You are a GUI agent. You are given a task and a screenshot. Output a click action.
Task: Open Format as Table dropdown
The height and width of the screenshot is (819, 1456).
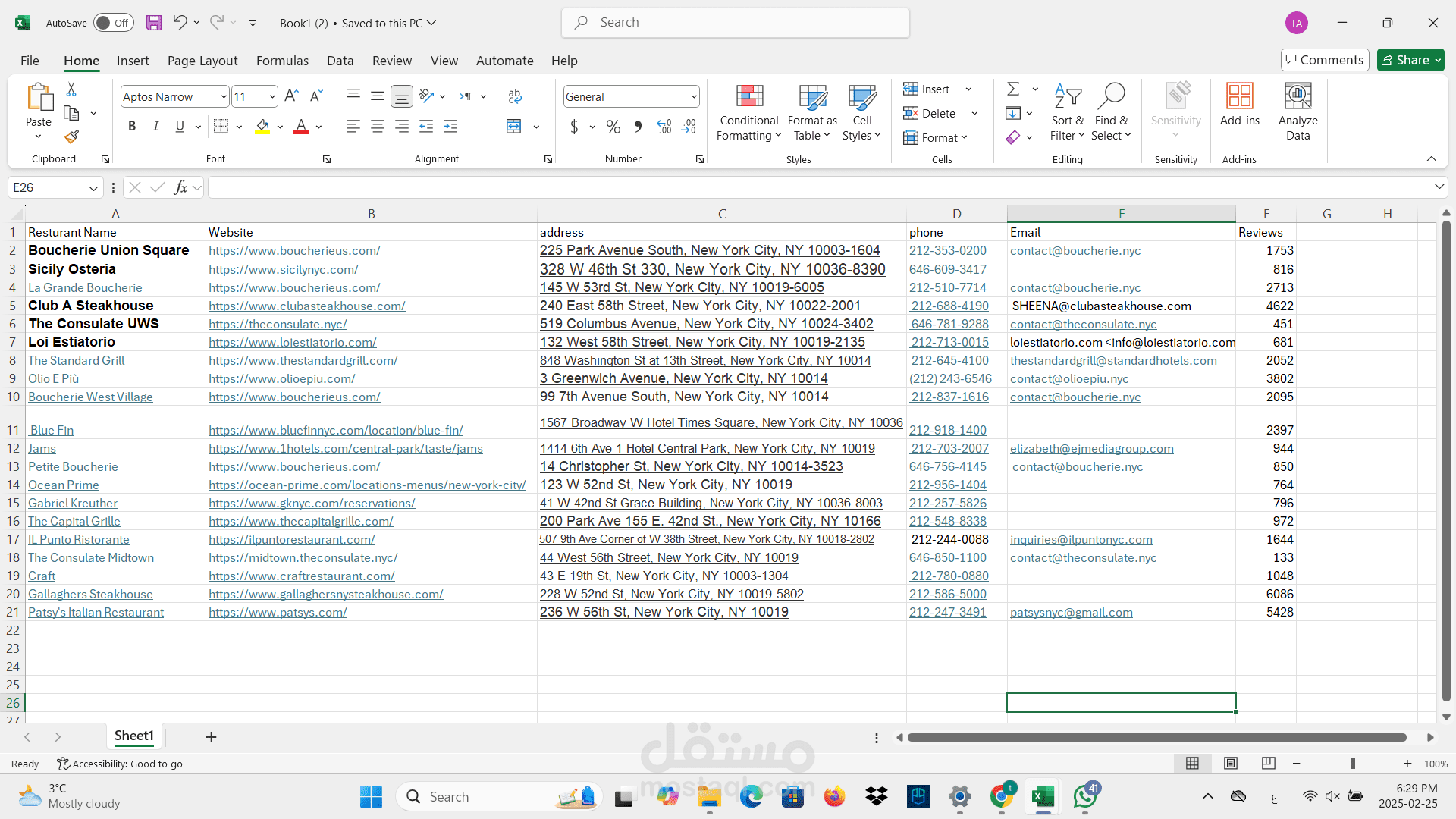(x=812, y=112)
